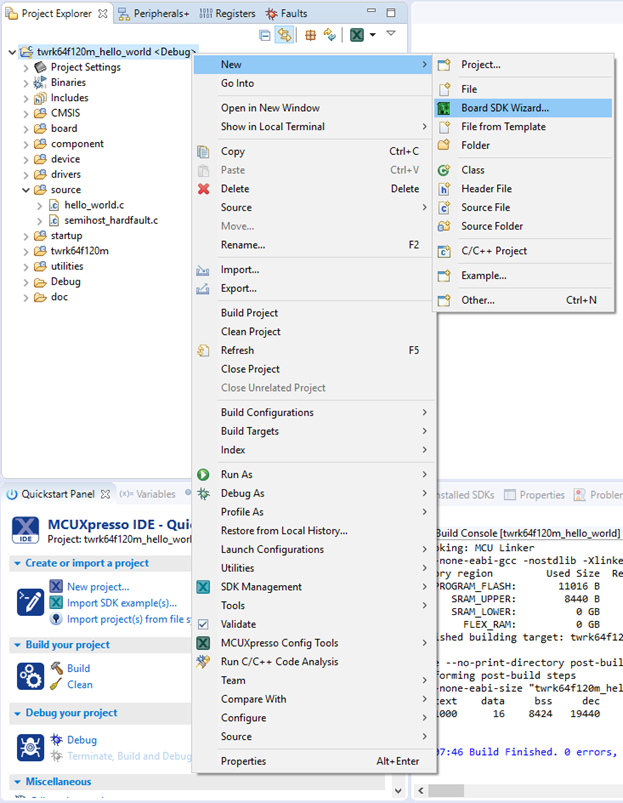Click console horizontal scrollbar thumb
The width and height of the screenshot is (623, 803).
[446, 790]
